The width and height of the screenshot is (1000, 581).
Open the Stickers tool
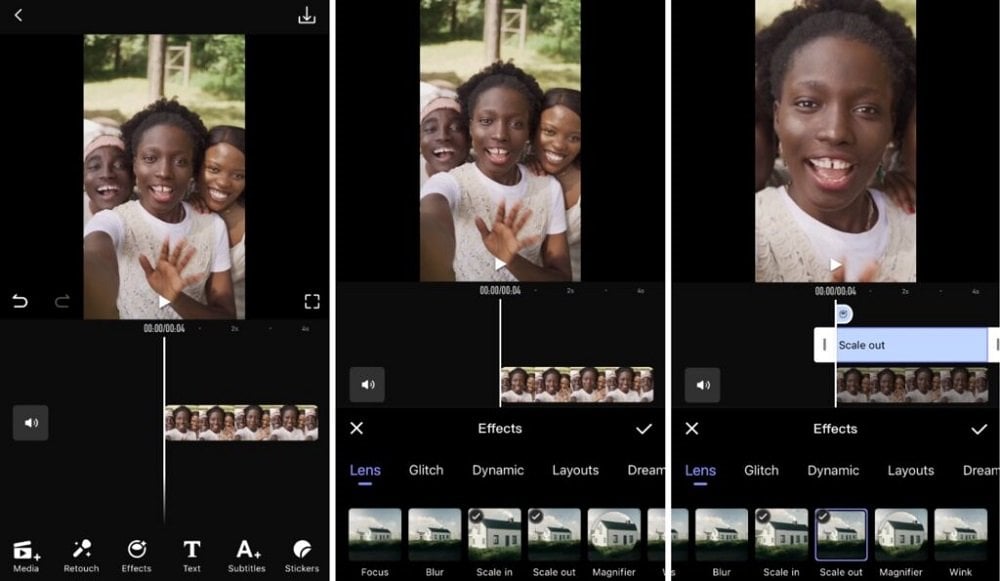302,556
